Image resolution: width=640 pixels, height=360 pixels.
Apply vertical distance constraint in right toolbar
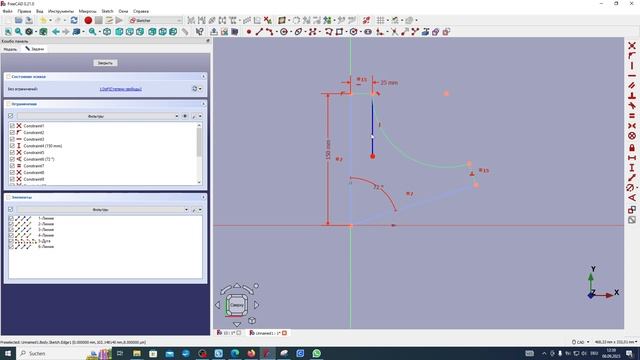pos(632,167)
